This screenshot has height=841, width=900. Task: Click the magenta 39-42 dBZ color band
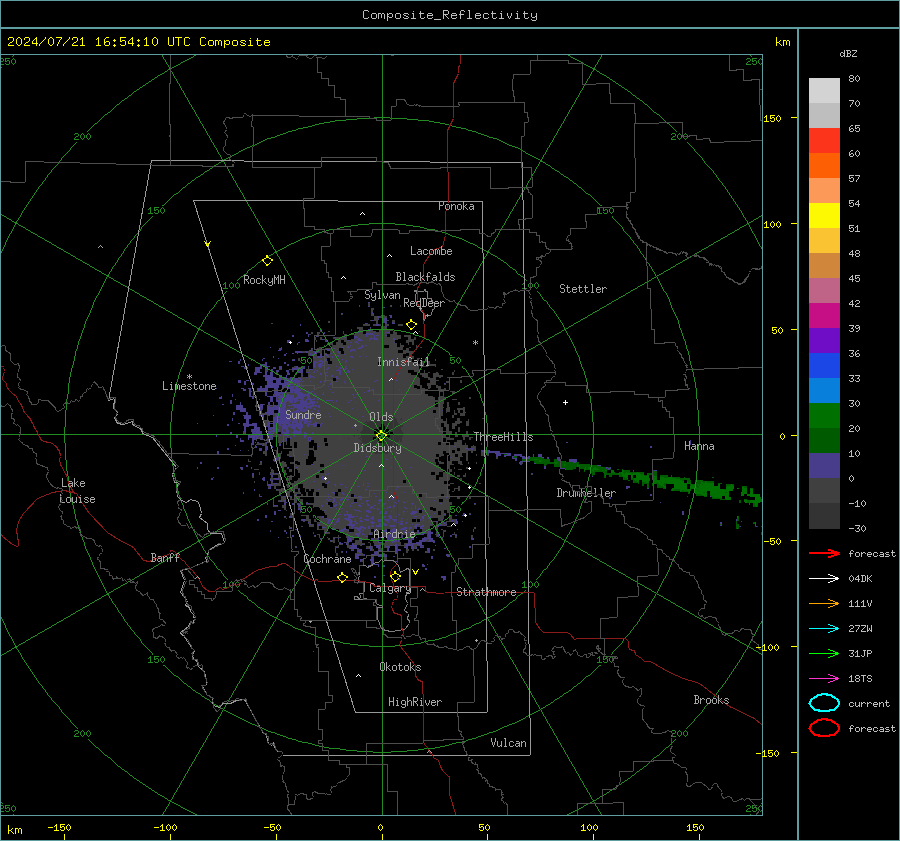tap(824, 316)
